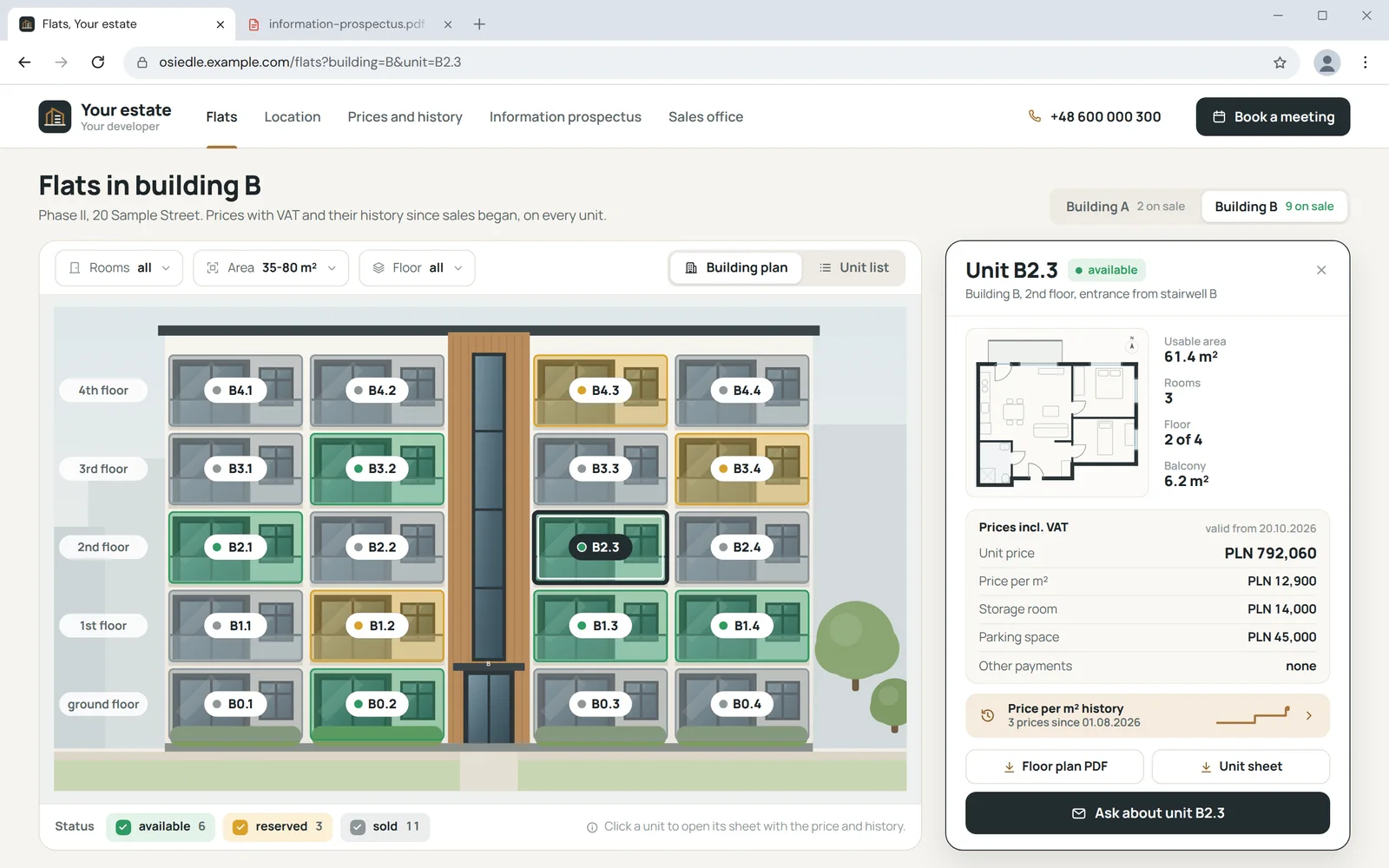Select unit B1.2 reserved flat

[377, 626]
